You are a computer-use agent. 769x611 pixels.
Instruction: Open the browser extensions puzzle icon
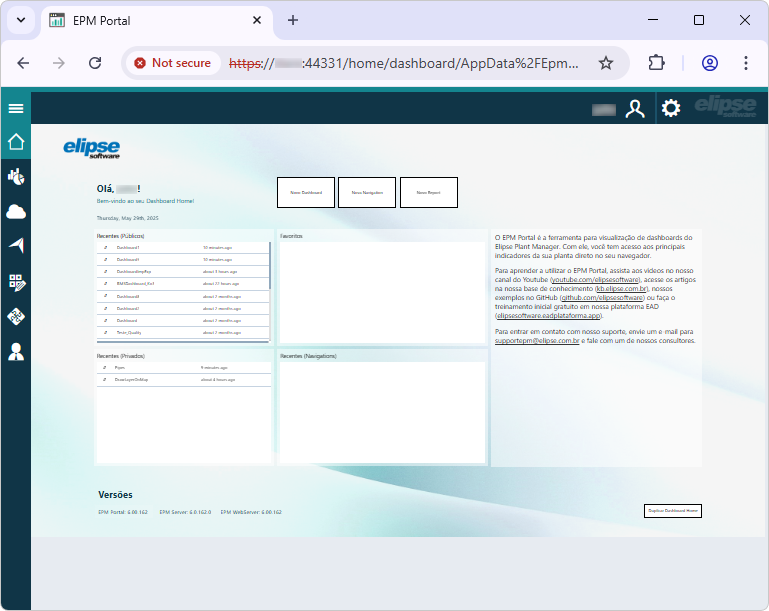pyautogui.click(x=656, y=63)
